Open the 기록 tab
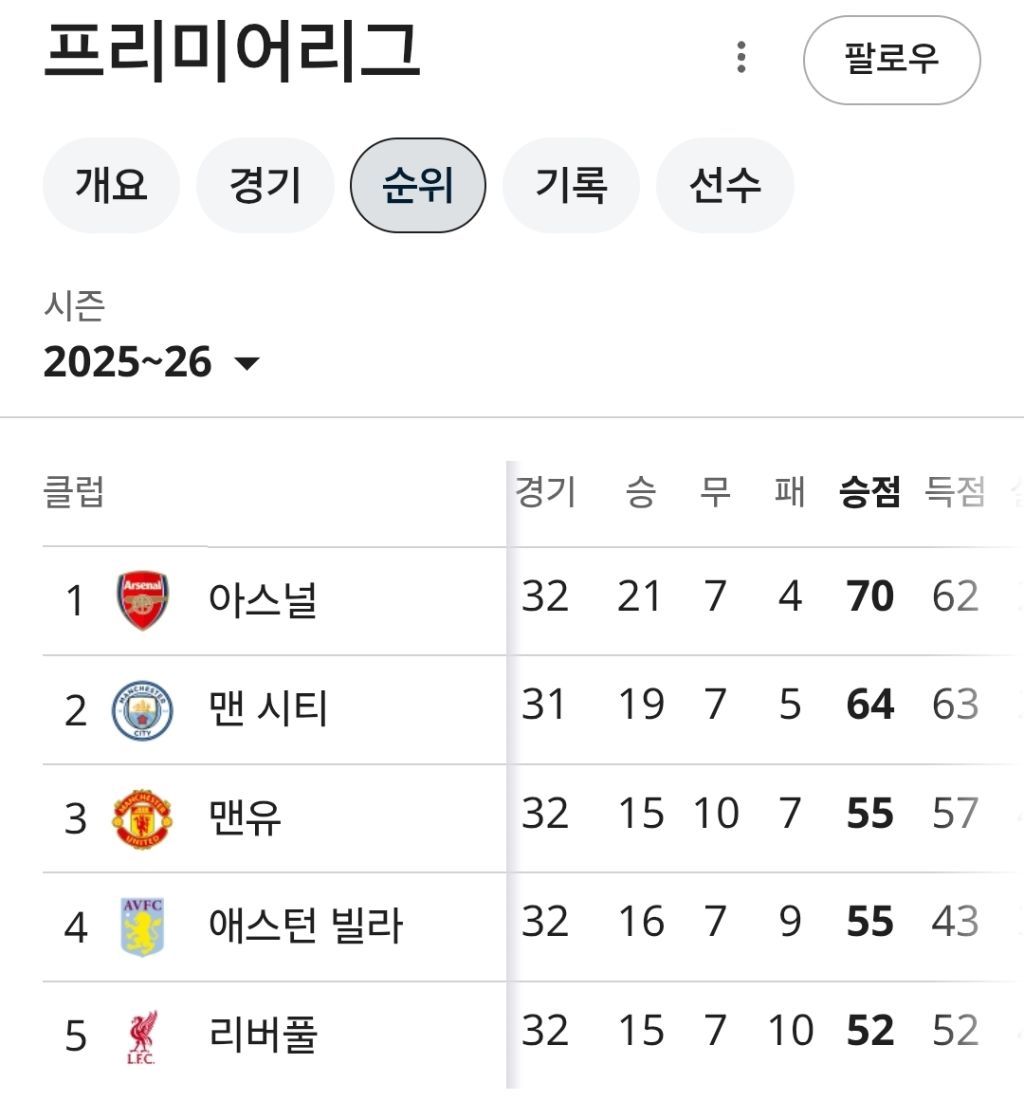The image size is (1024, 1100). [x=571, y=185]
